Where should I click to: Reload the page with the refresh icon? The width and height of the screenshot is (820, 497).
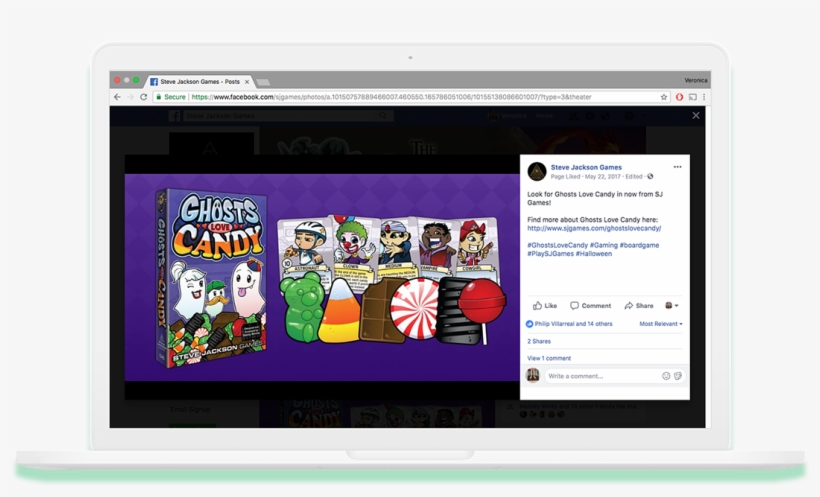pyautogui.click(x=143, y=97)
